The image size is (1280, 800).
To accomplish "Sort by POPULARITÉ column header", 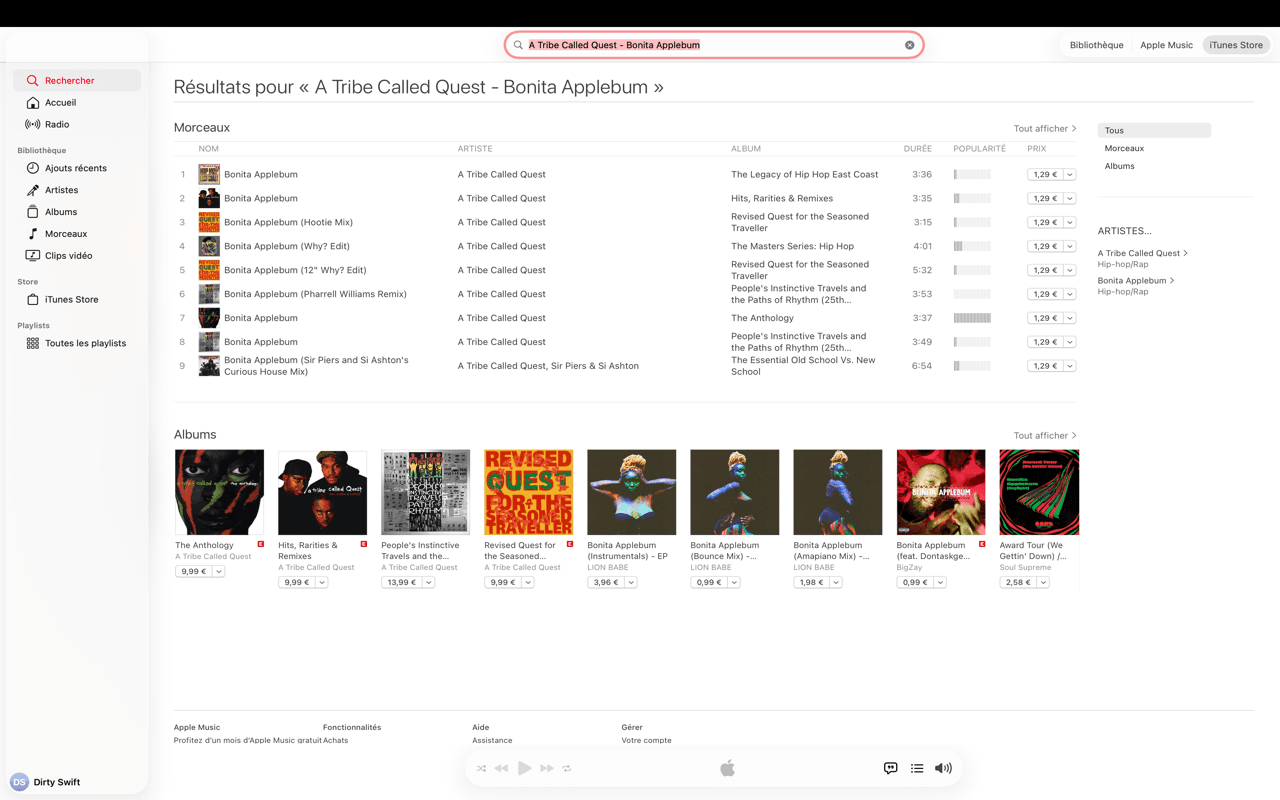I will pyautogui.click(x=979, y=149).
